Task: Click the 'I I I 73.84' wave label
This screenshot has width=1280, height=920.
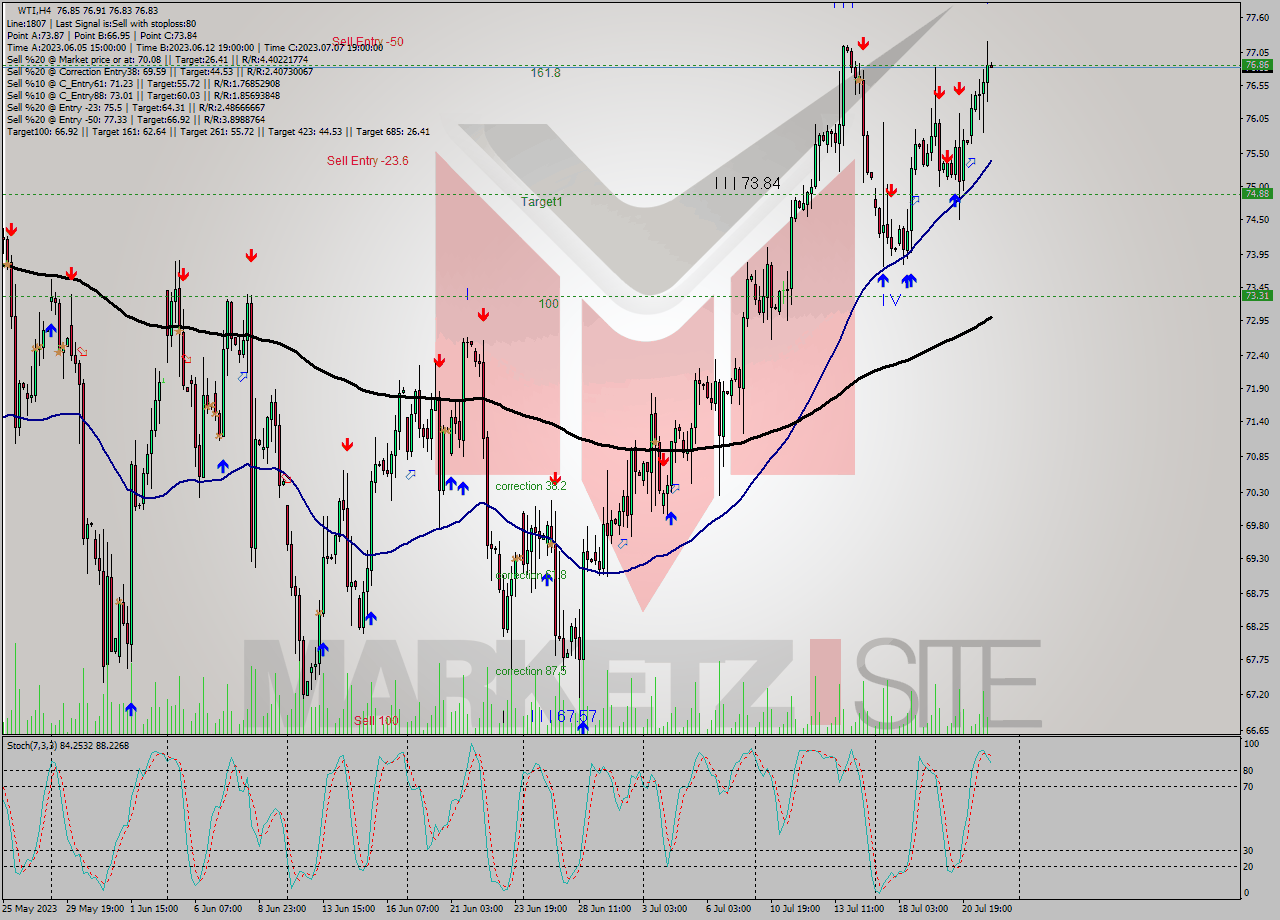Action: (747, 183)
